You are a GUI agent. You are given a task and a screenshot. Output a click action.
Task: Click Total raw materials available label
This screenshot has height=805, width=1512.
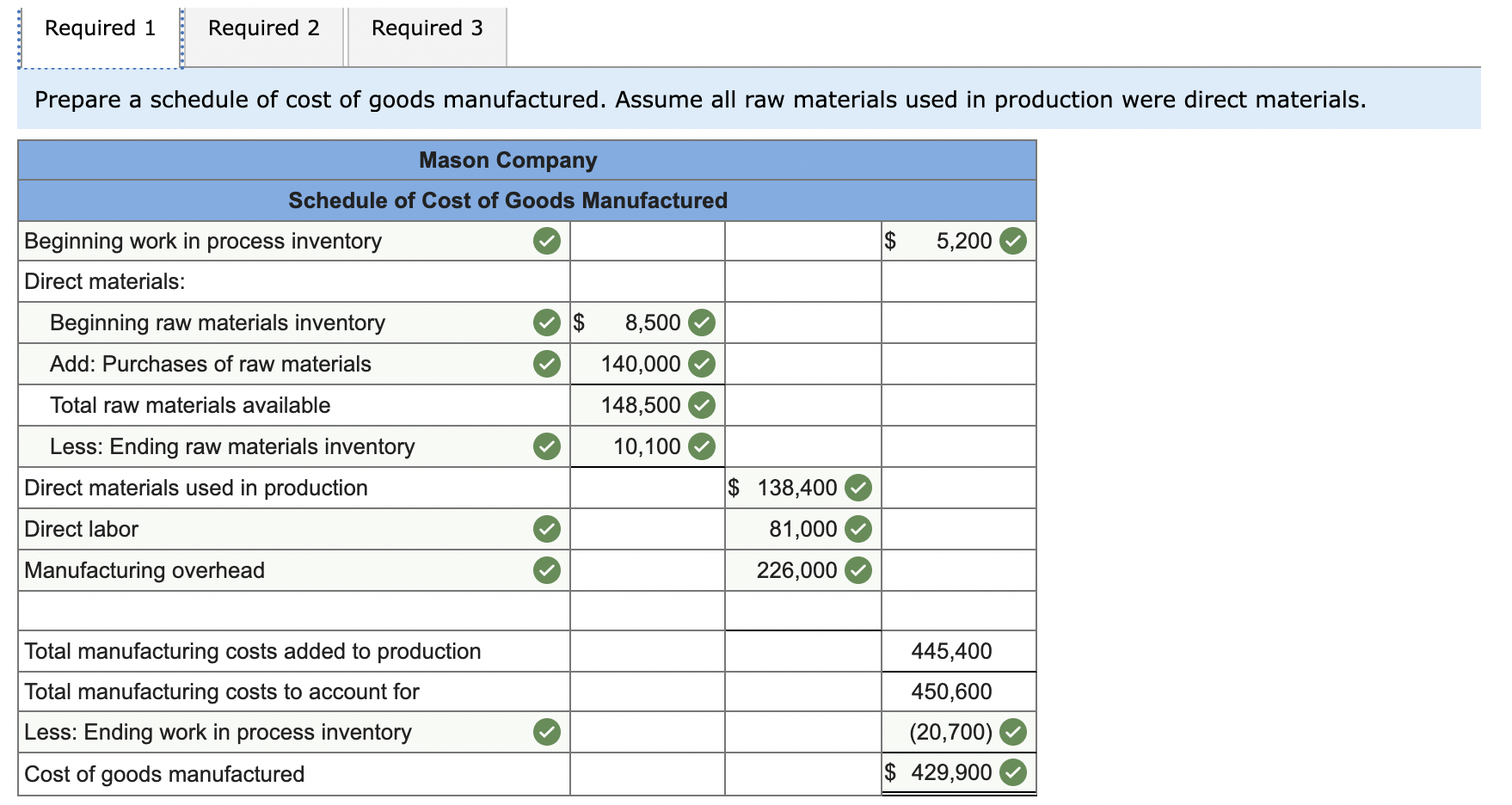pos(190,405)
